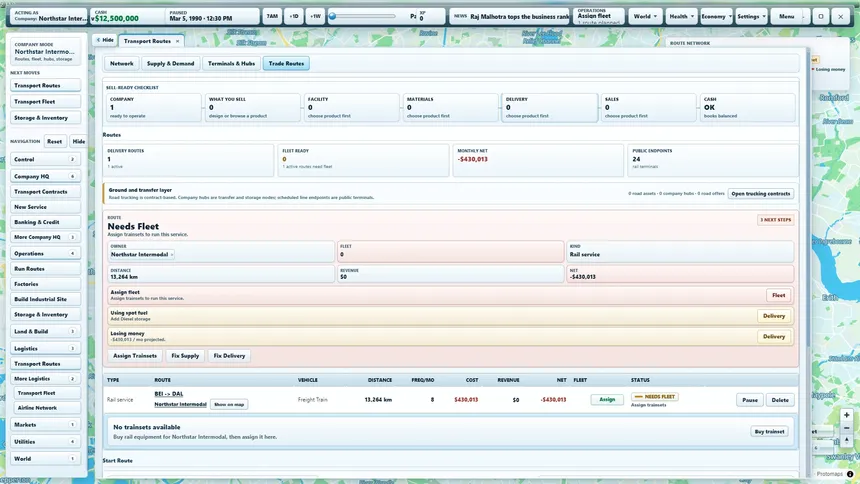Open the Menu button in top bar
The height and width of the screenshot is (484, 860).
click(787, 16)
